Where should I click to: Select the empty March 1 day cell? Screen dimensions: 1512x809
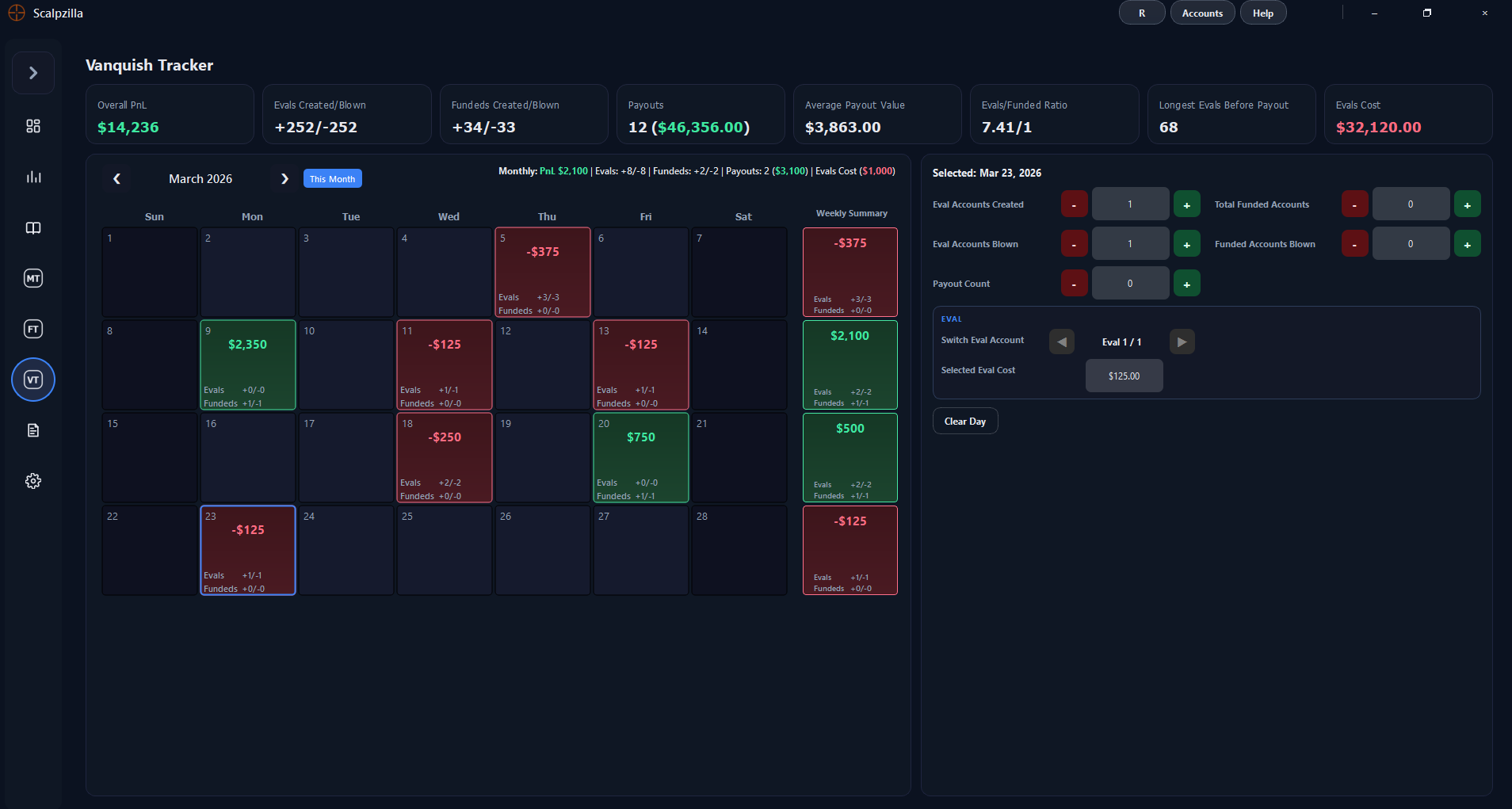[150, 273]
